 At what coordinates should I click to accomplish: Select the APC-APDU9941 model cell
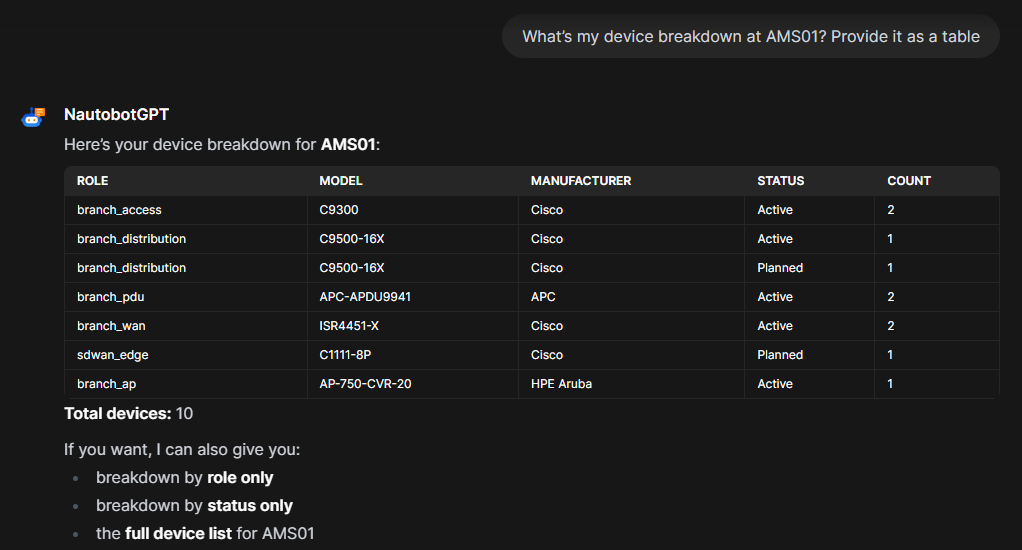coord(365,297)
